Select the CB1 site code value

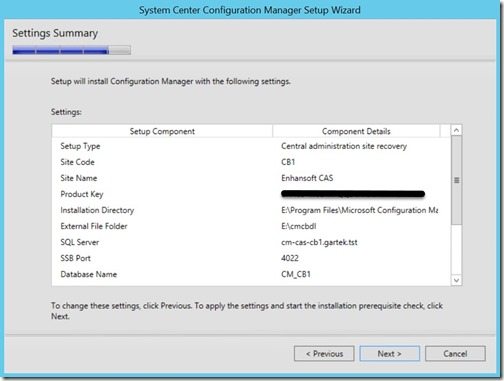288,162
